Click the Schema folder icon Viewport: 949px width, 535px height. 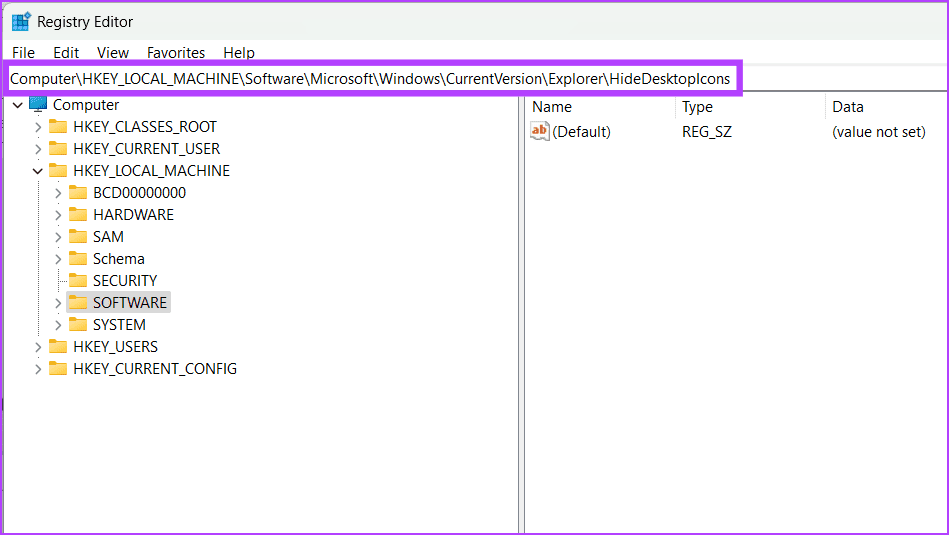pyautogui.click(x=78, y=258)
